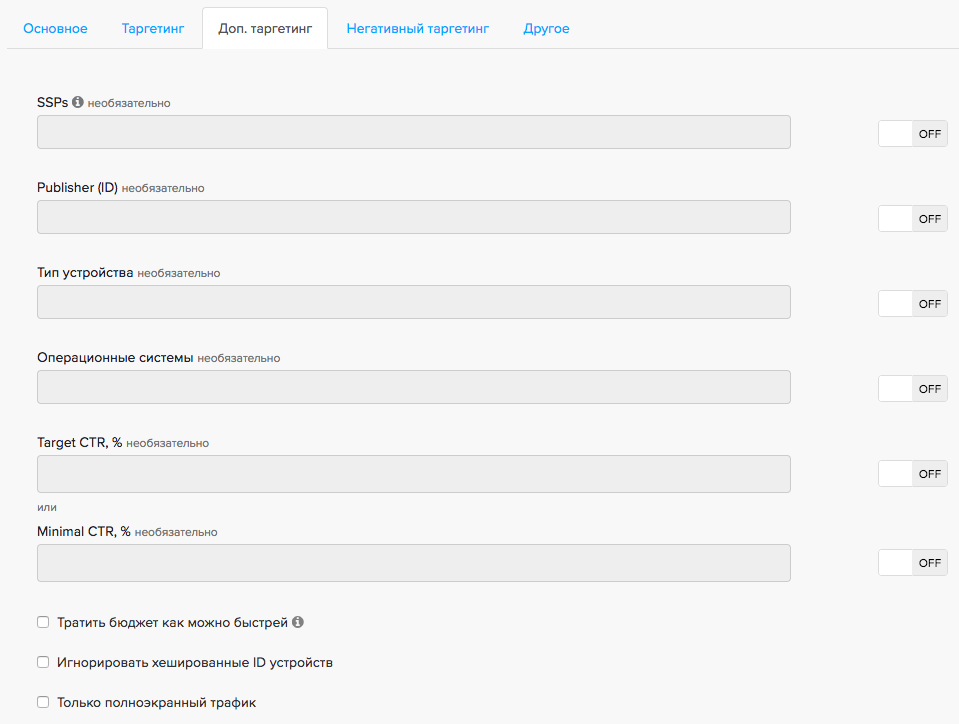The width and height of the screenshot is (959, 724).
Task: Enable 'Только полноэкранный трафик' checkbox
Action: (43, 702)
